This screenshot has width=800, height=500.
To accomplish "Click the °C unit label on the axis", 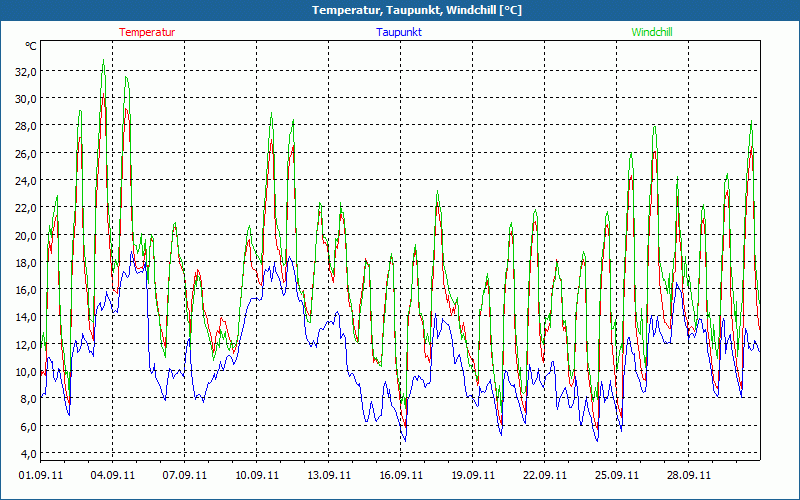I will [x=31, y=46].
